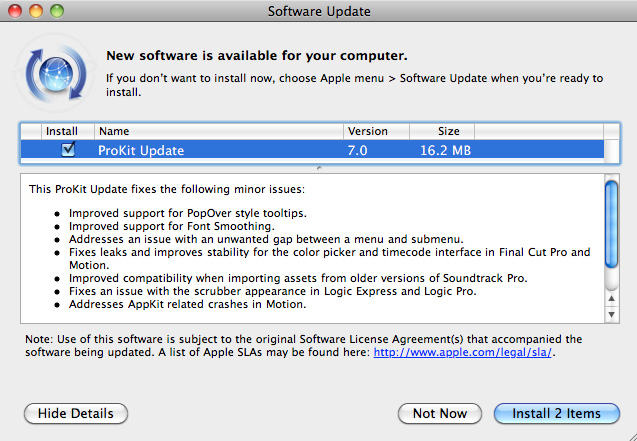Uncheck the ProKit Update install checkbox
Image resolution: width=637 pixels, height=441 pixels.
68,150
